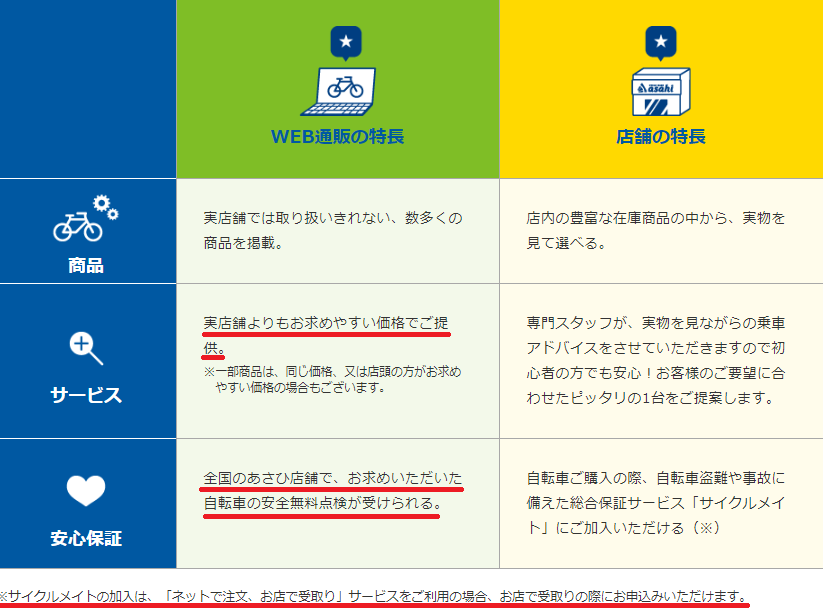
Task: Click the white heart icon above 安心保証
Action: [86, 490]
